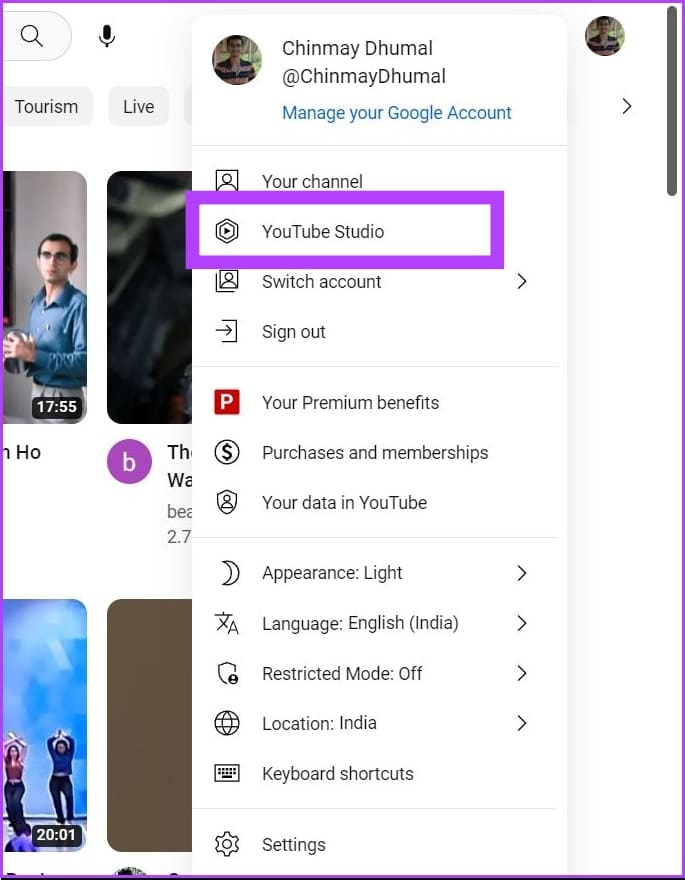Click the shield Your data icon

pyautogui.click(x=227, y=502)
